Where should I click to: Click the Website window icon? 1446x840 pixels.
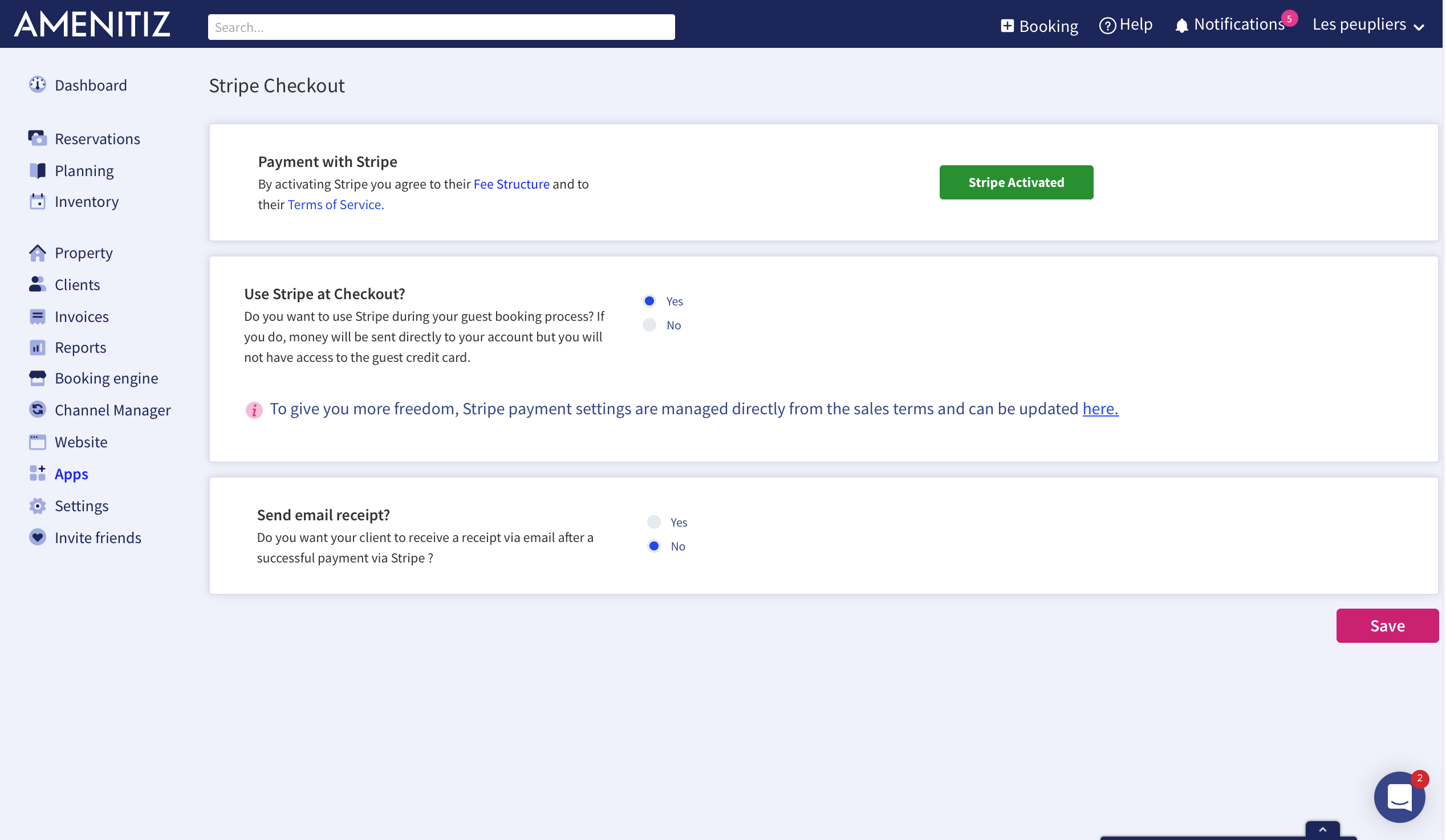(x=37, y=442)
